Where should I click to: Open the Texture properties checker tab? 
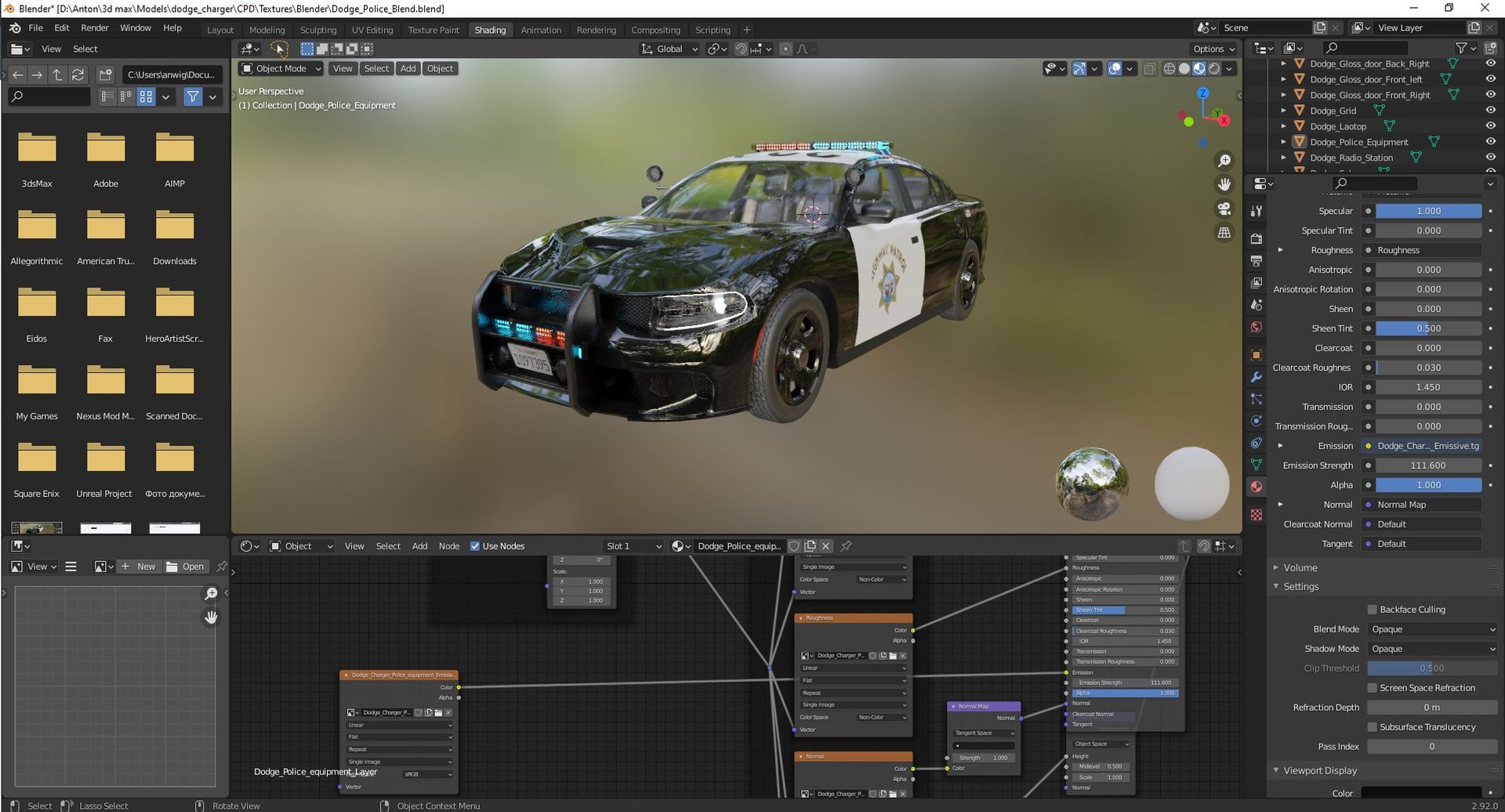pyautogui.click(x=1257, y=515)
